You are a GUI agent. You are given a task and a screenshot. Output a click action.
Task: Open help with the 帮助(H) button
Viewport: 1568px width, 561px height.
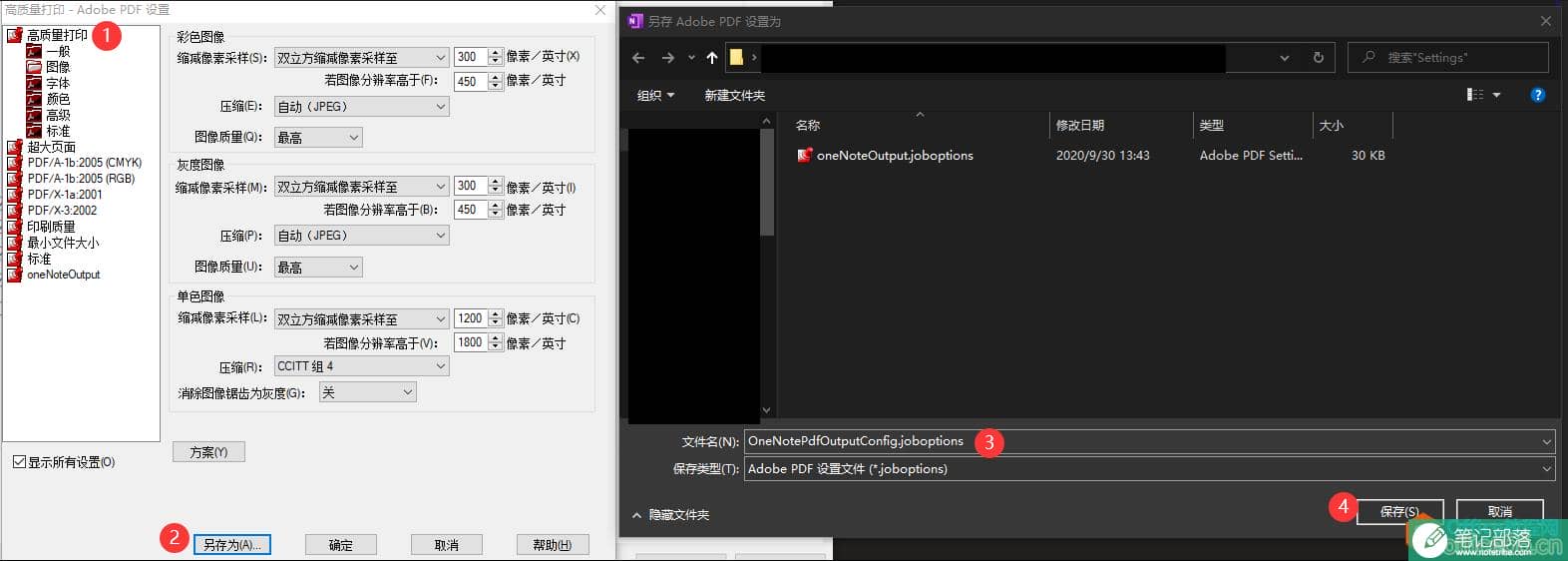(553, 545)
